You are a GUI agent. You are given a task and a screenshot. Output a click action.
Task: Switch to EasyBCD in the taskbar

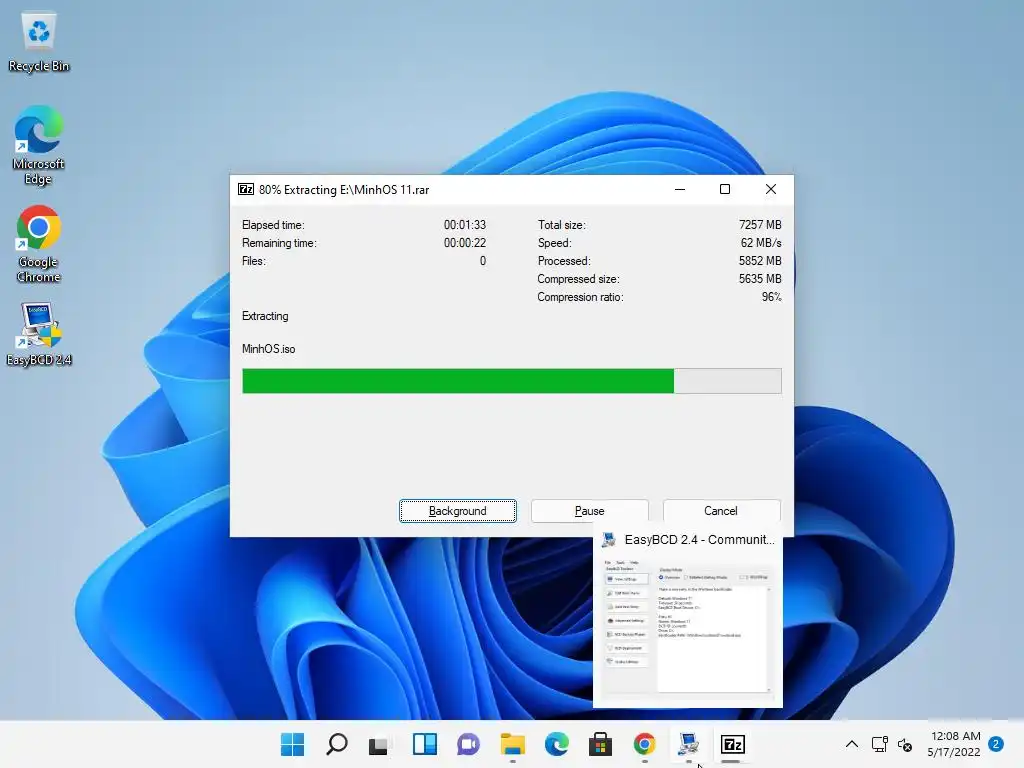coord(688,744)
